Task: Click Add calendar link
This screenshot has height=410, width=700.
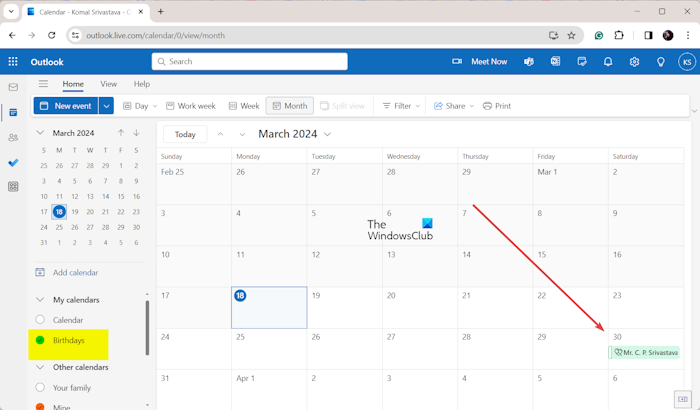Action: [67, 272]
